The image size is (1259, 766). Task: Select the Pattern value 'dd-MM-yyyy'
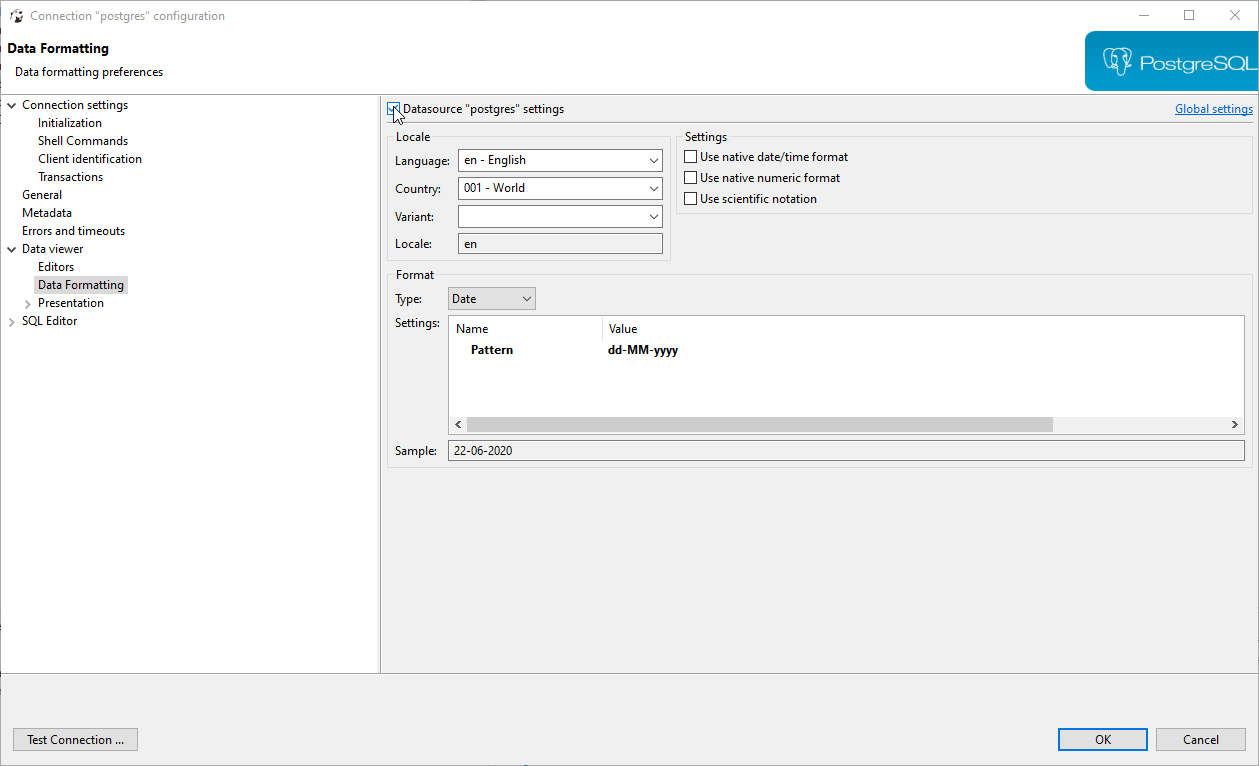point(643,349)
